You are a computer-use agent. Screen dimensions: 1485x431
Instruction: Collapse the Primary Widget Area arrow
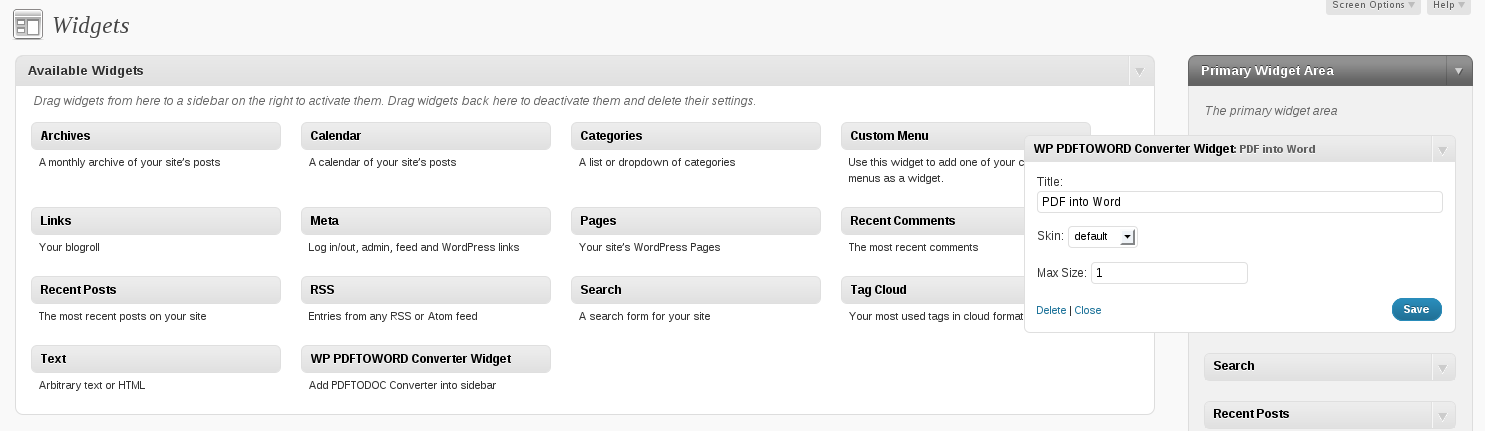(1459, 71)
